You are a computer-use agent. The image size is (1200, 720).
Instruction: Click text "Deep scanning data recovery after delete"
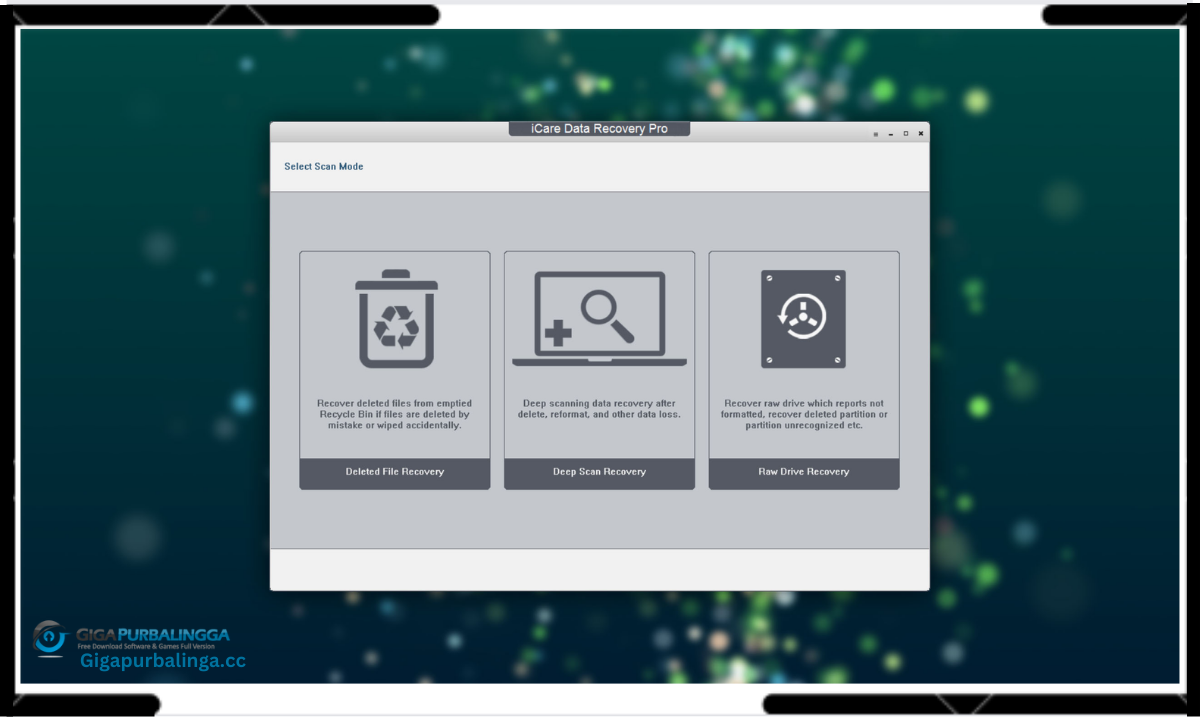pyautogui.click(x=599, y=409)
